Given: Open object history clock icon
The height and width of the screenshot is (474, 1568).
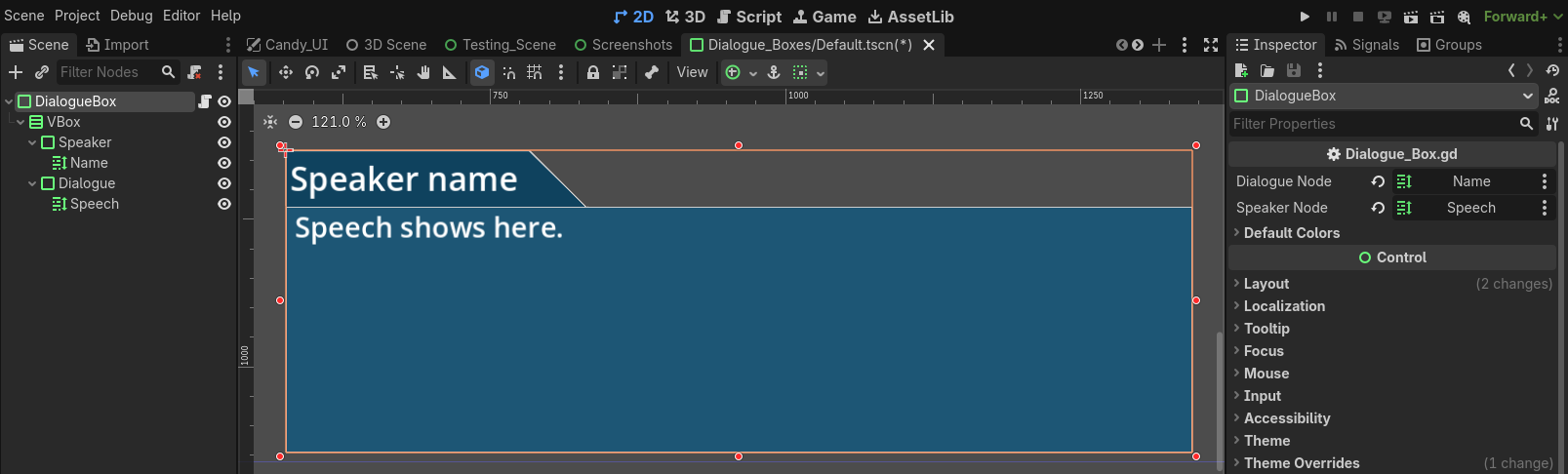Looking at the screenshot, I should pos(1552,70).
